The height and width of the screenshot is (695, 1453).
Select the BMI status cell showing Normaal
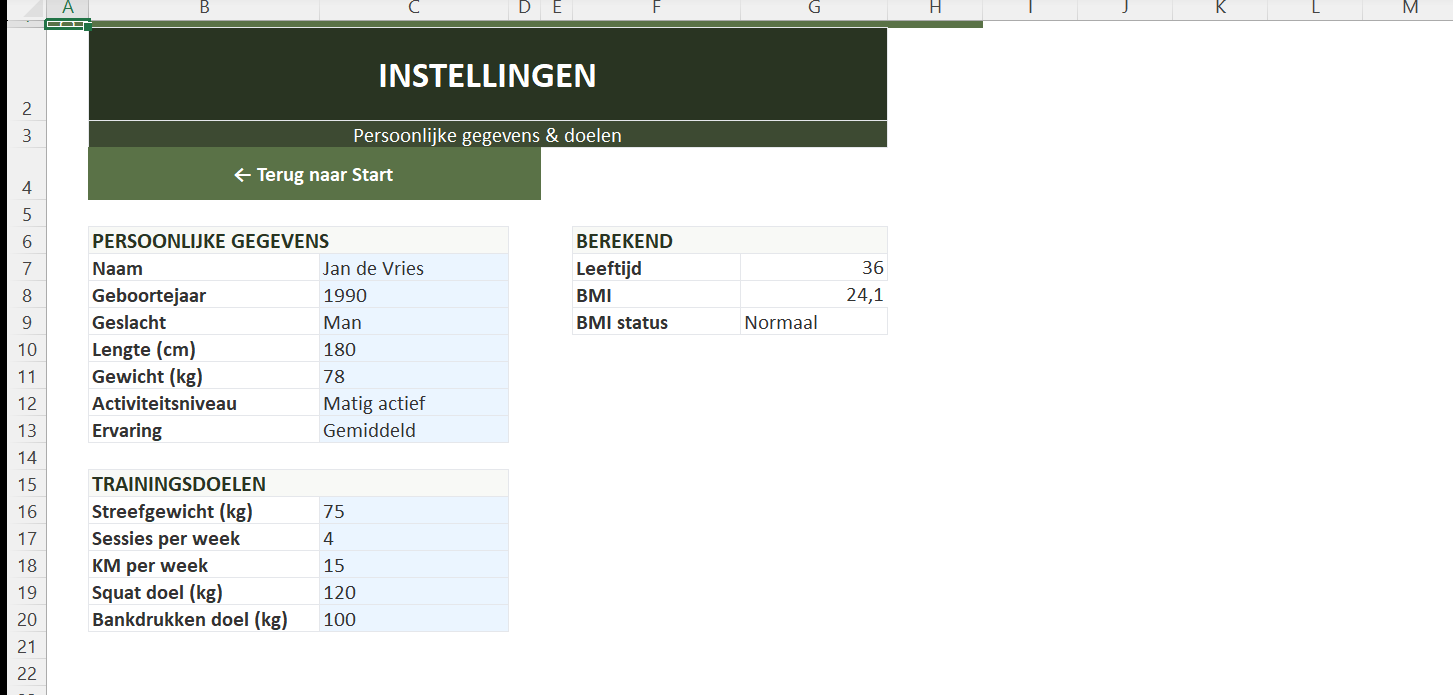point(813,322)
